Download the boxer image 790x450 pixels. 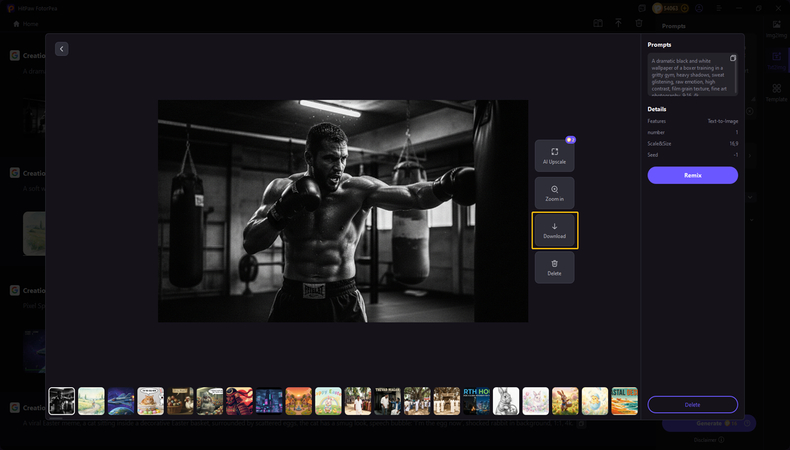554,230
